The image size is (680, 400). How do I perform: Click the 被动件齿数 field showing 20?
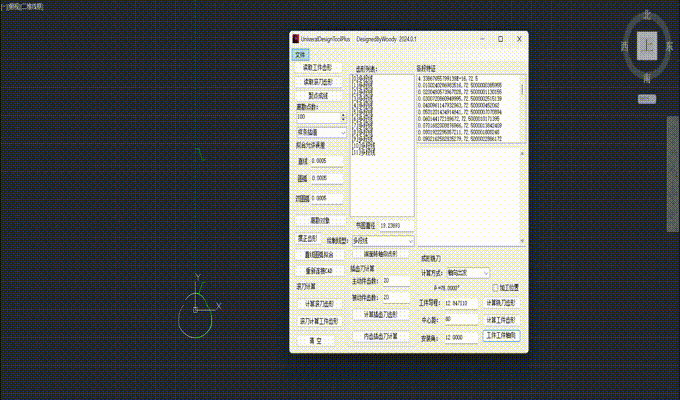(x=396, y=298)
